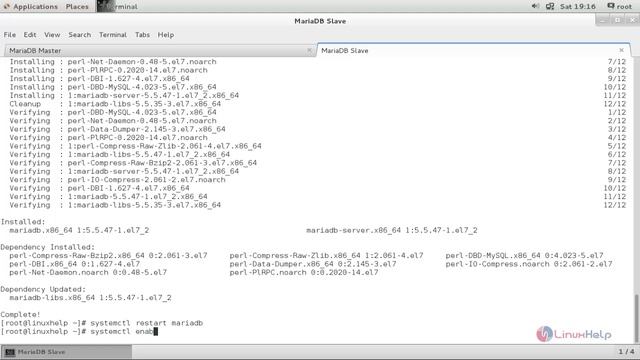This screenshot has width=640, height=360.
Task: Click 'mariadb-server.x86_64 1:5.5.47-1.el7_2' installed entry
Action: click(x=392, y=230)
